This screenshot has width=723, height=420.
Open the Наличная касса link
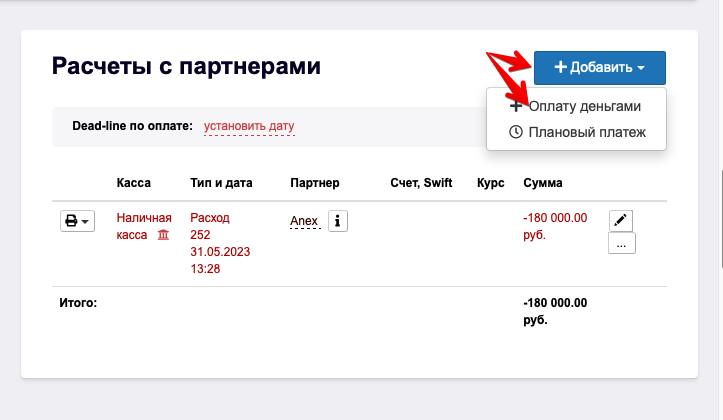coord(143,226)
